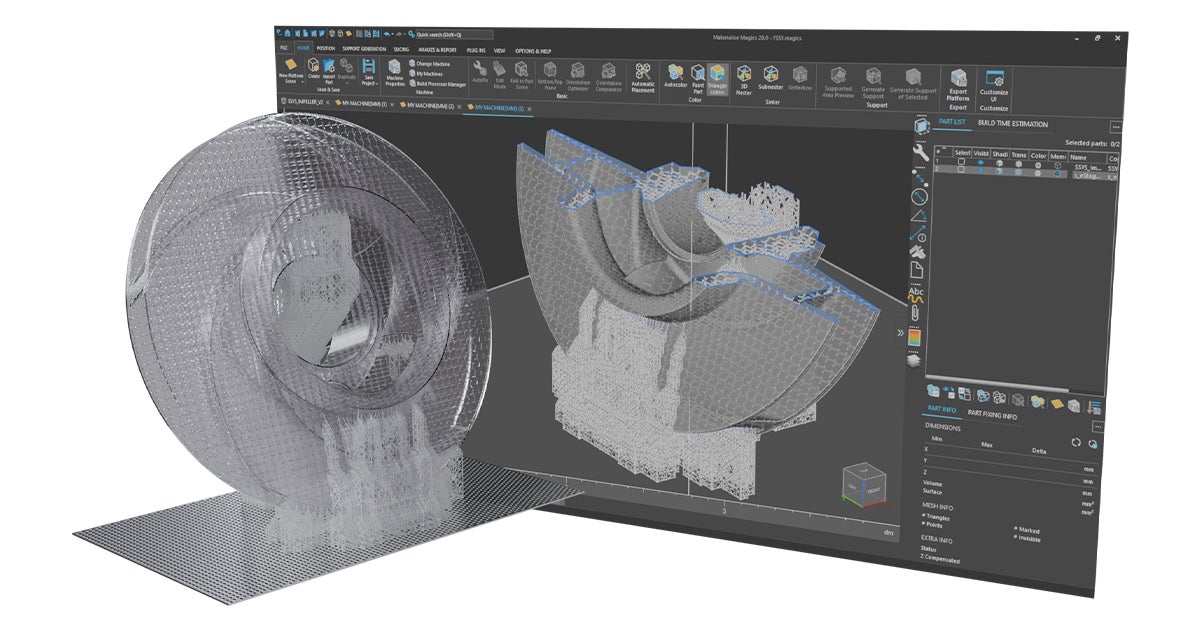Image resolution: width=1200 pixels, height=630 pixels.
Task: Open Sinterbox creation tool
Action: (x=799, y=74)
